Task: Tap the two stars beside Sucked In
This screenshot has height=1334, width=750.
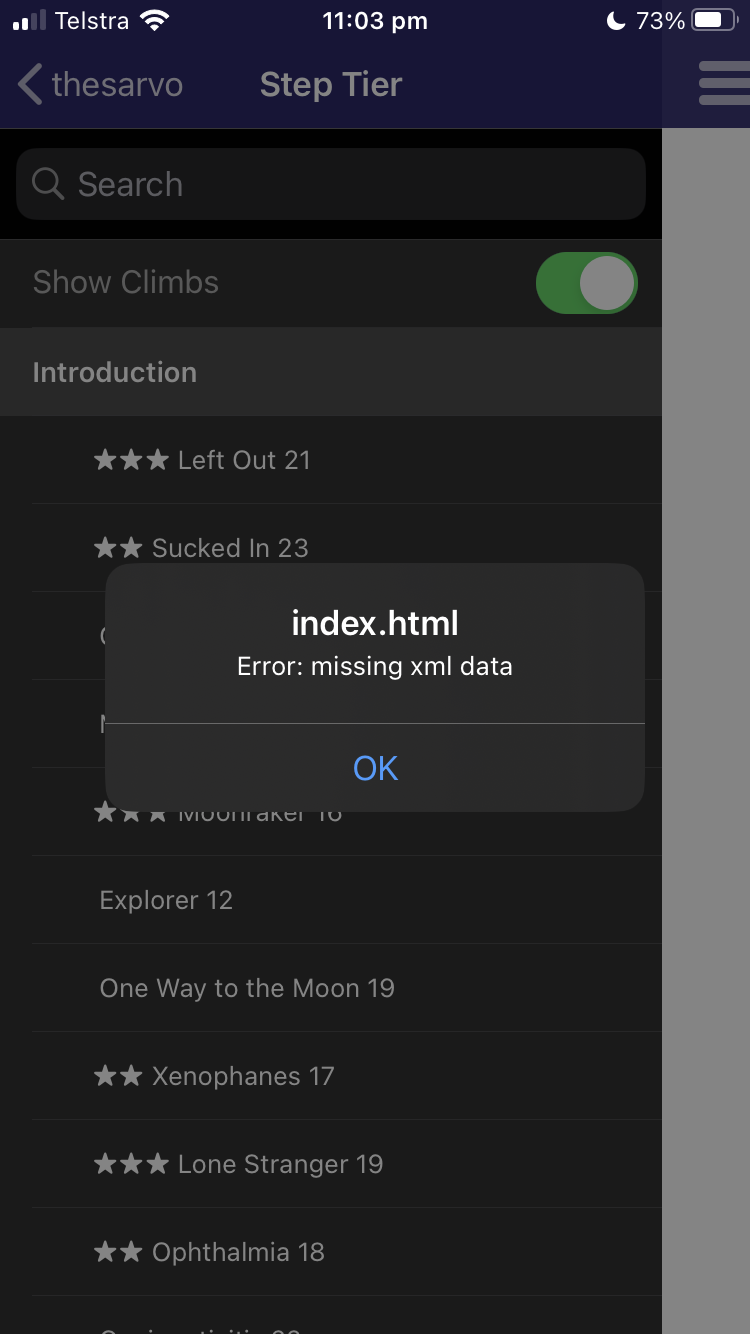Action: point(118,548)
